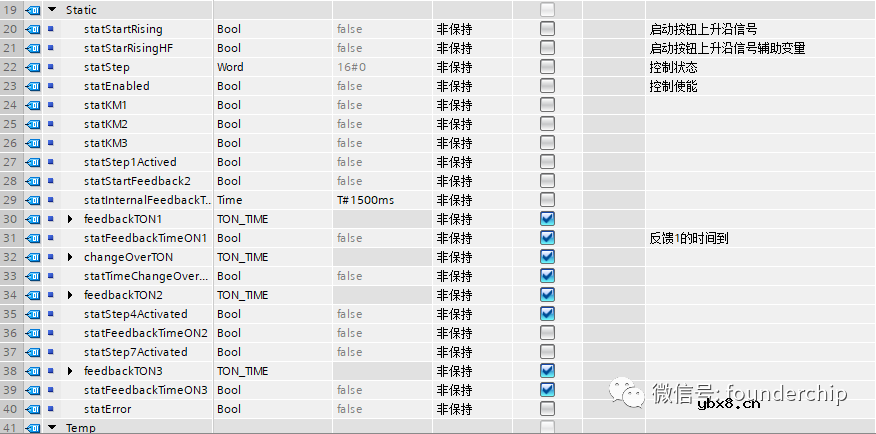Click the retain setting for statKM1

click(455, 105)
